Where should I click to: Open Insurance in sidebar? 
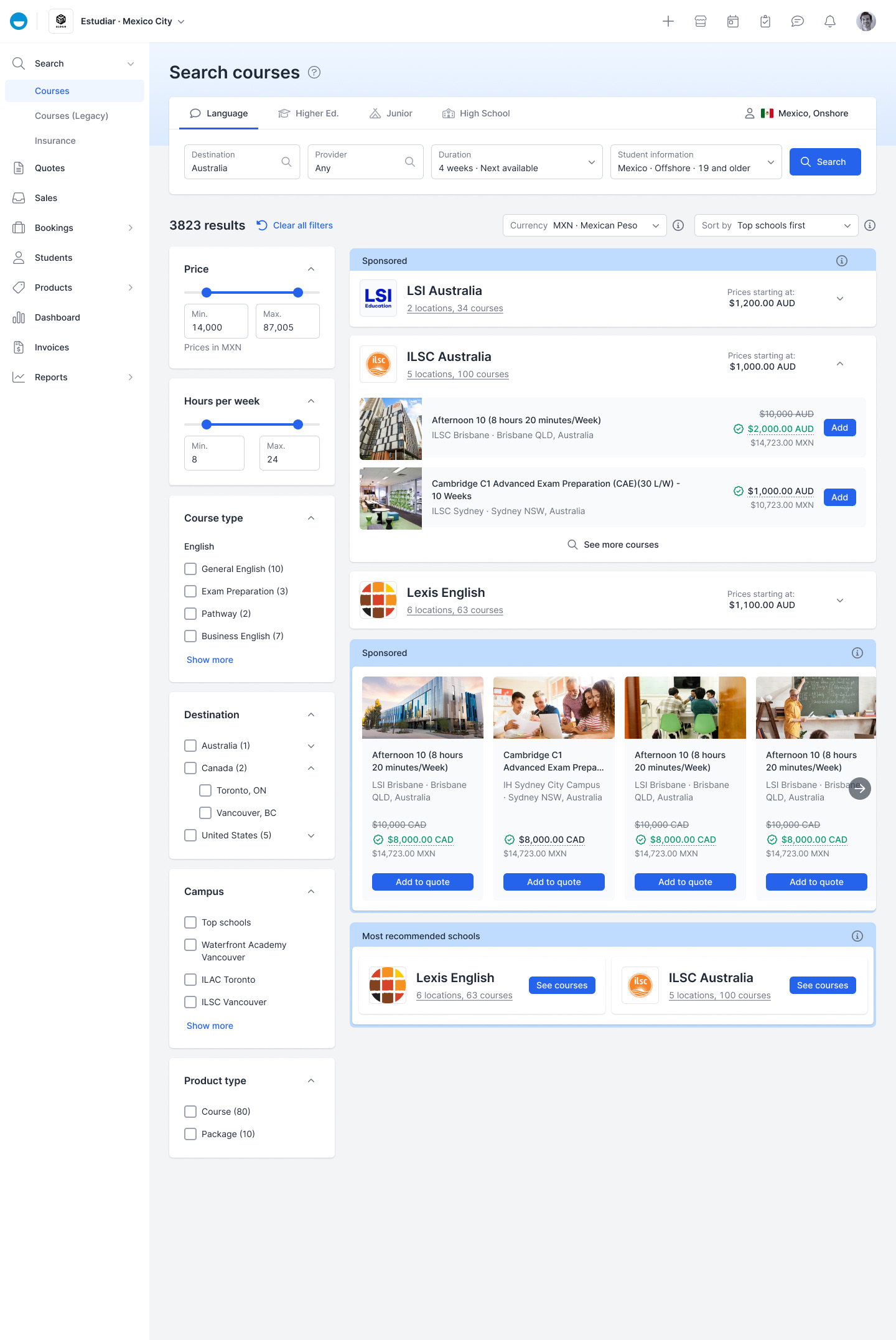tap(55, 141)
